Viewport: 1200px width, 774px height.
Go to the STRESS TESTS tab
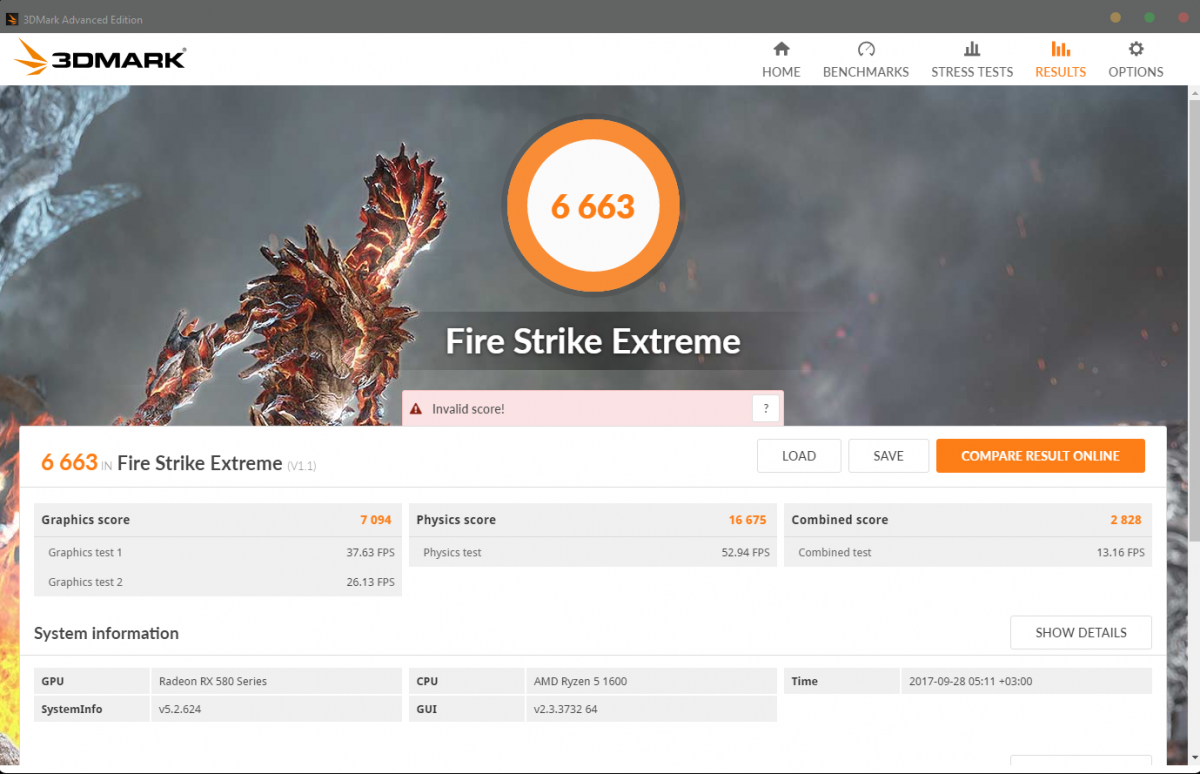972,60
